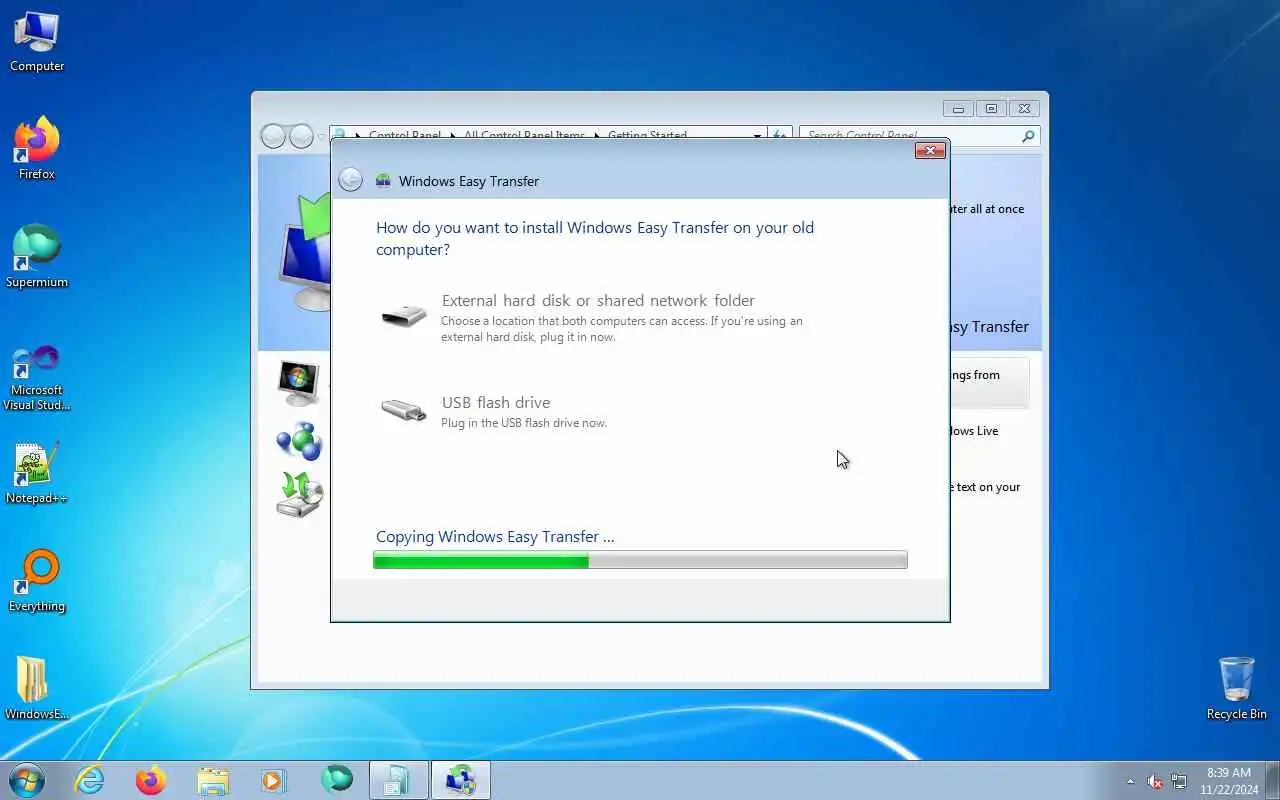Click the network tray icon
Viewport: 1280px width, 800px height.
[1179, 781]
